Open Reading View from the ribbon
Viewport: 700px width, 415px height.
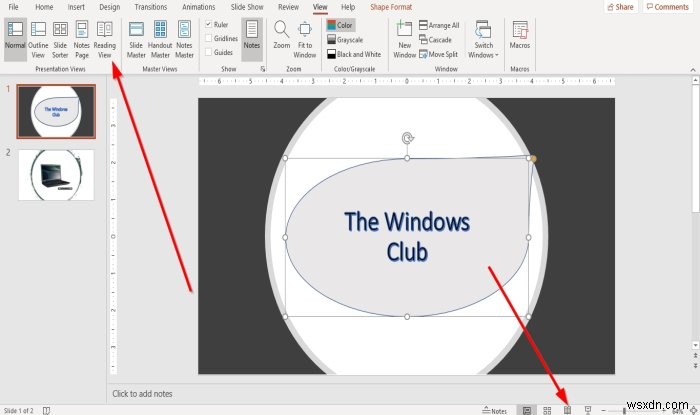click(104, 40)
